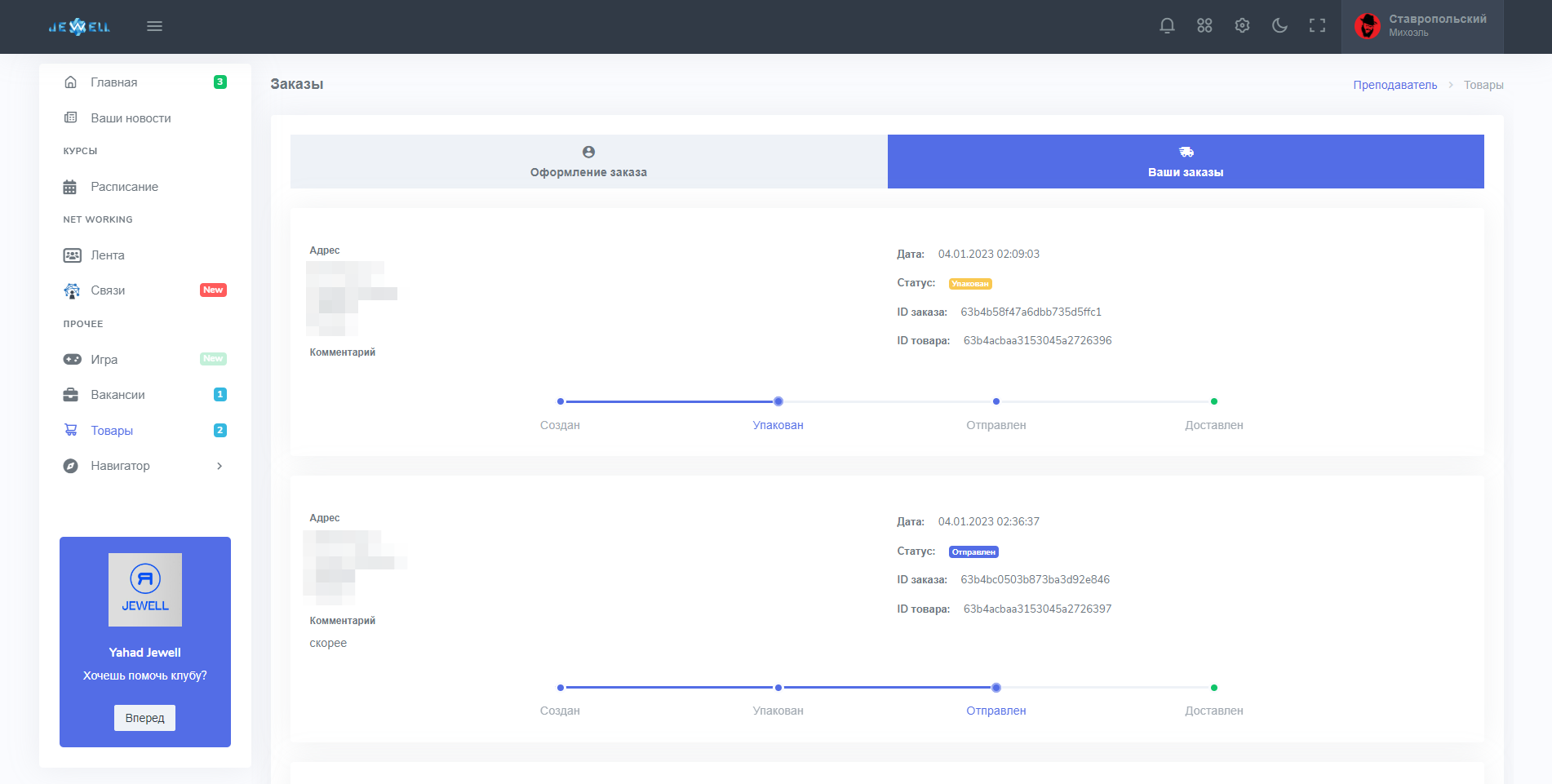Toggle fullscreen mode icon
Viewport: 1552px width, 784px height.
coord(1317,26)
